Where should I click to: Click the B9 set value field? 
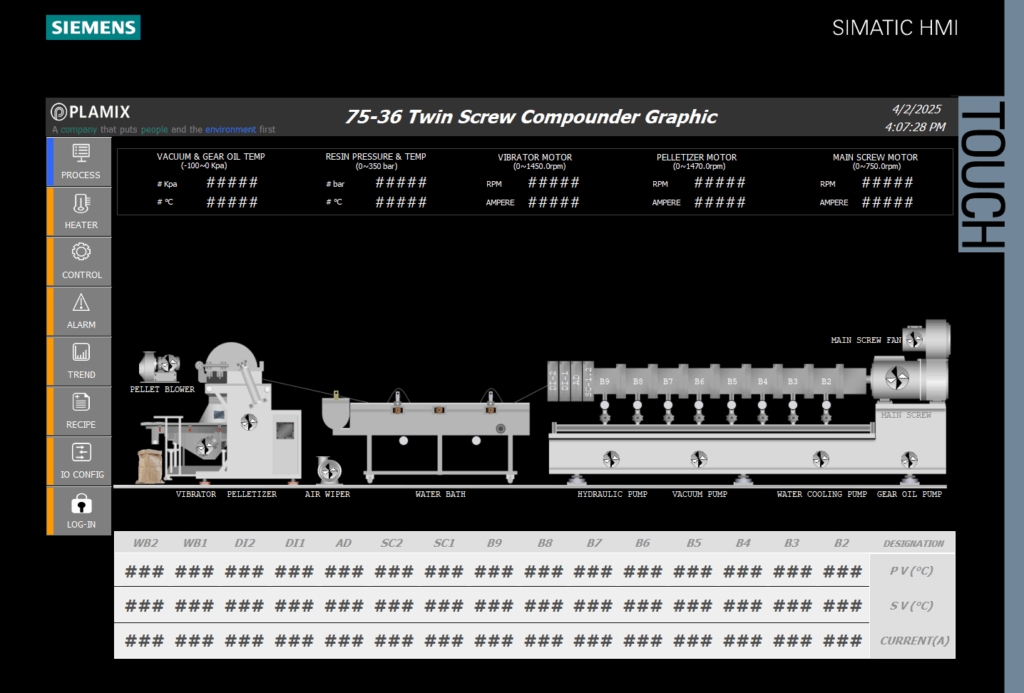[x=494, y=606]
